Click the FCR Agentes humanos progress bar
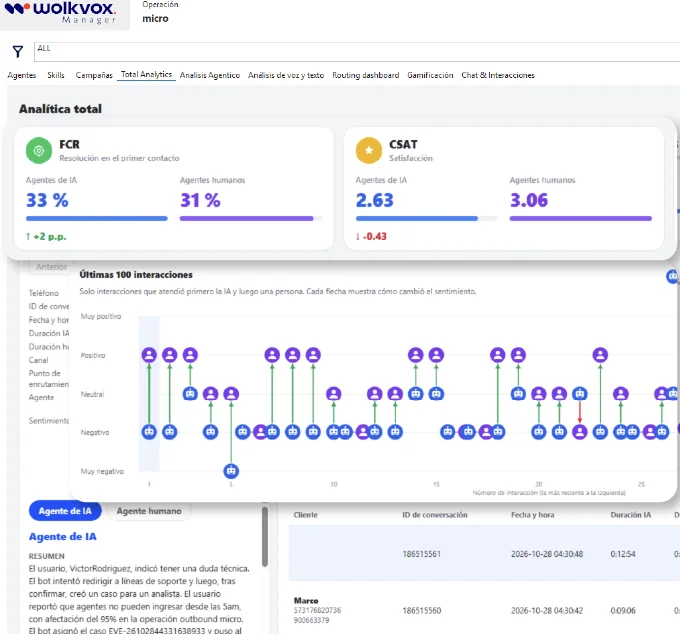Image resolution: width=680 pixels, height=640 pixels. tap(251, 219)
